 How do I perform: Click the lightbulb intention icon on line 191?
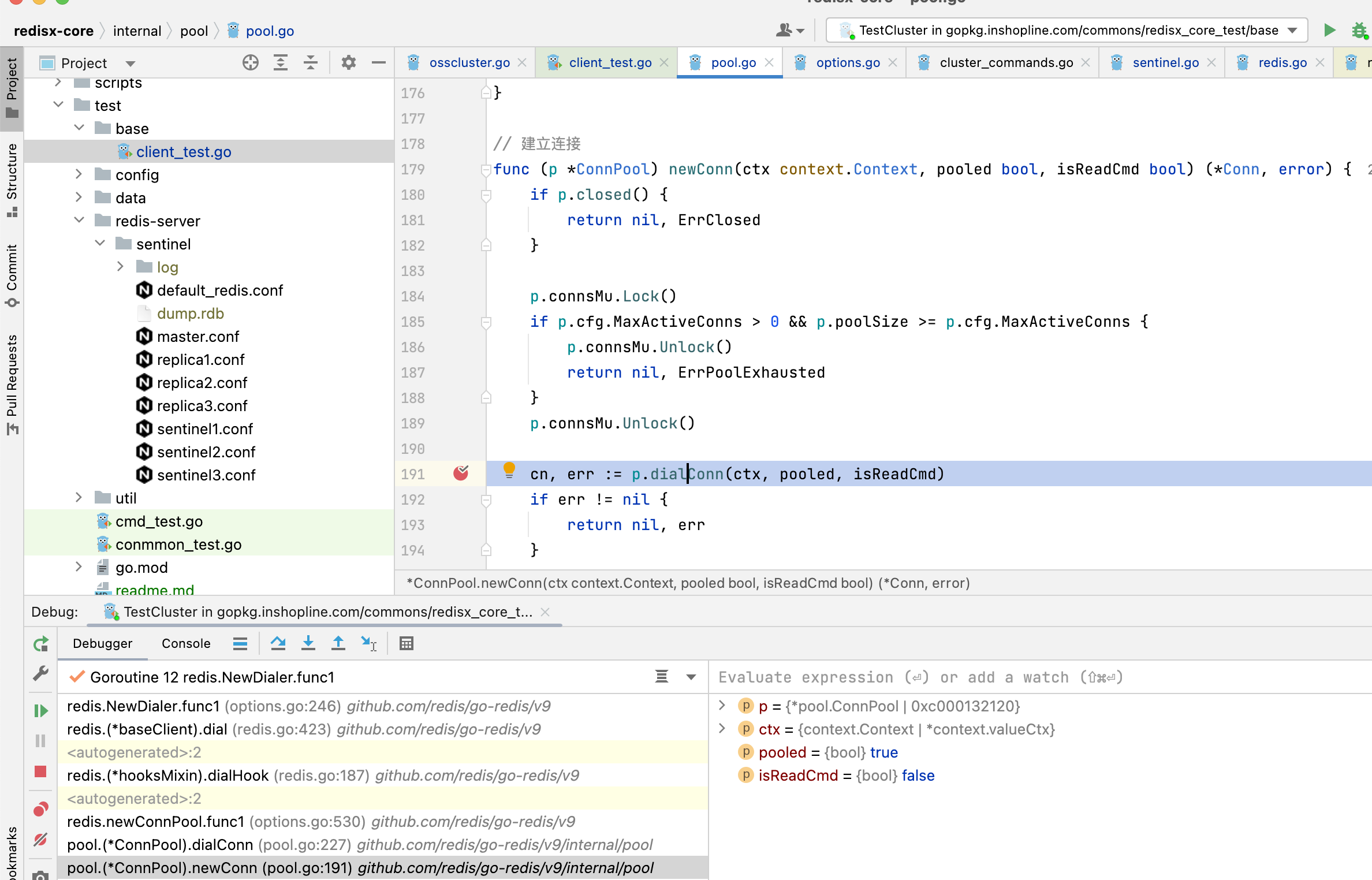tap(509, 469)
